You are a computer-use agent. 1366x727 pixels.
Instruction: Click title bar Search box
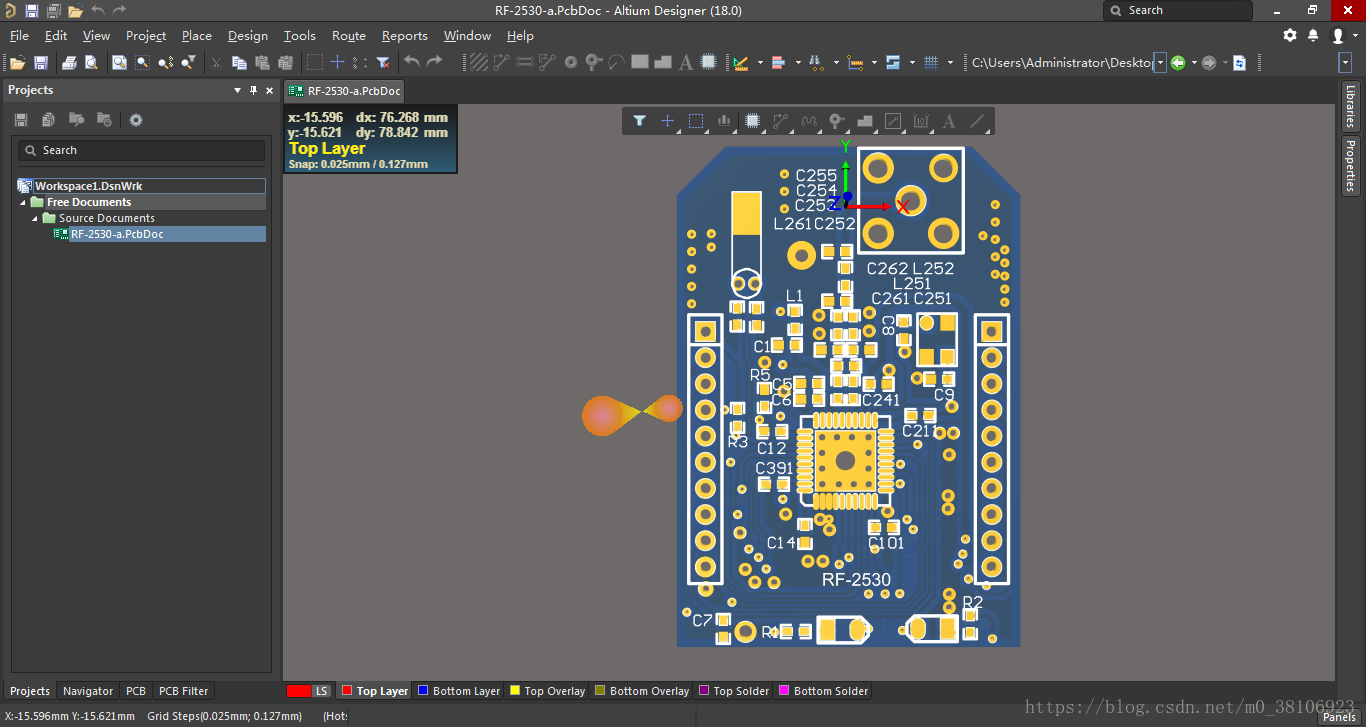click(1177, 10)
